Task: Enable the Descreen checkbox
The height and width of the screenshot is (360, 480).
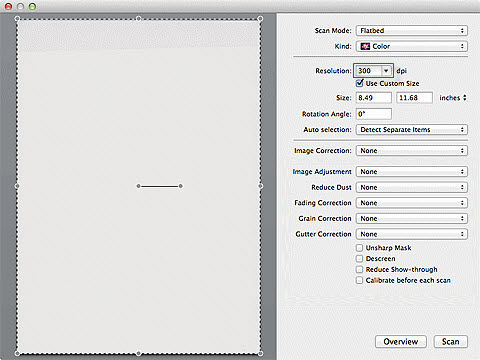Action: (359, 259)
